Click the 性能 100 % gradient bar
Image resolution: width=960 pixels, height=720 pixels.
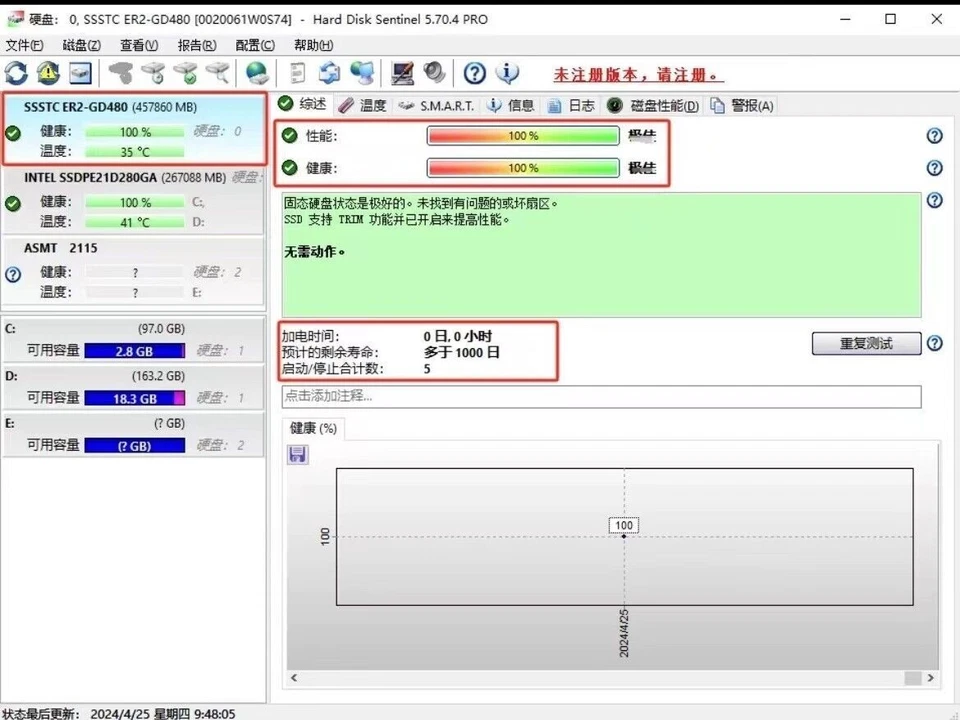tap(523, 136)
